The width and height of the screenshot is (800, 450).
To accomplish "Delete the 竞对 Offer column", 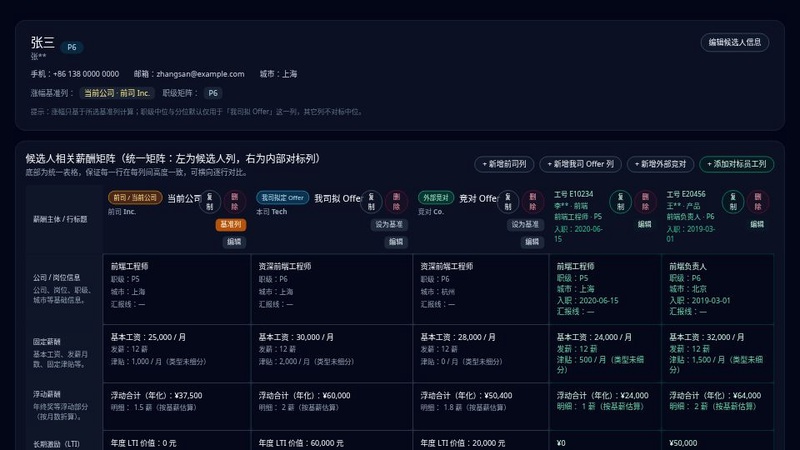I will click(x=533, y=202).
